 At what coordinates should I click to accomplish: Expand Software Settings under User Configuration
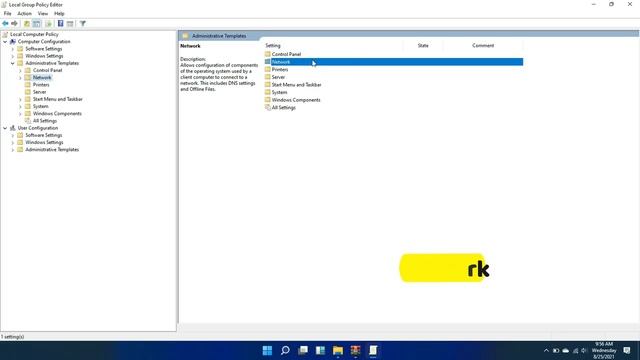coord(13,135)
